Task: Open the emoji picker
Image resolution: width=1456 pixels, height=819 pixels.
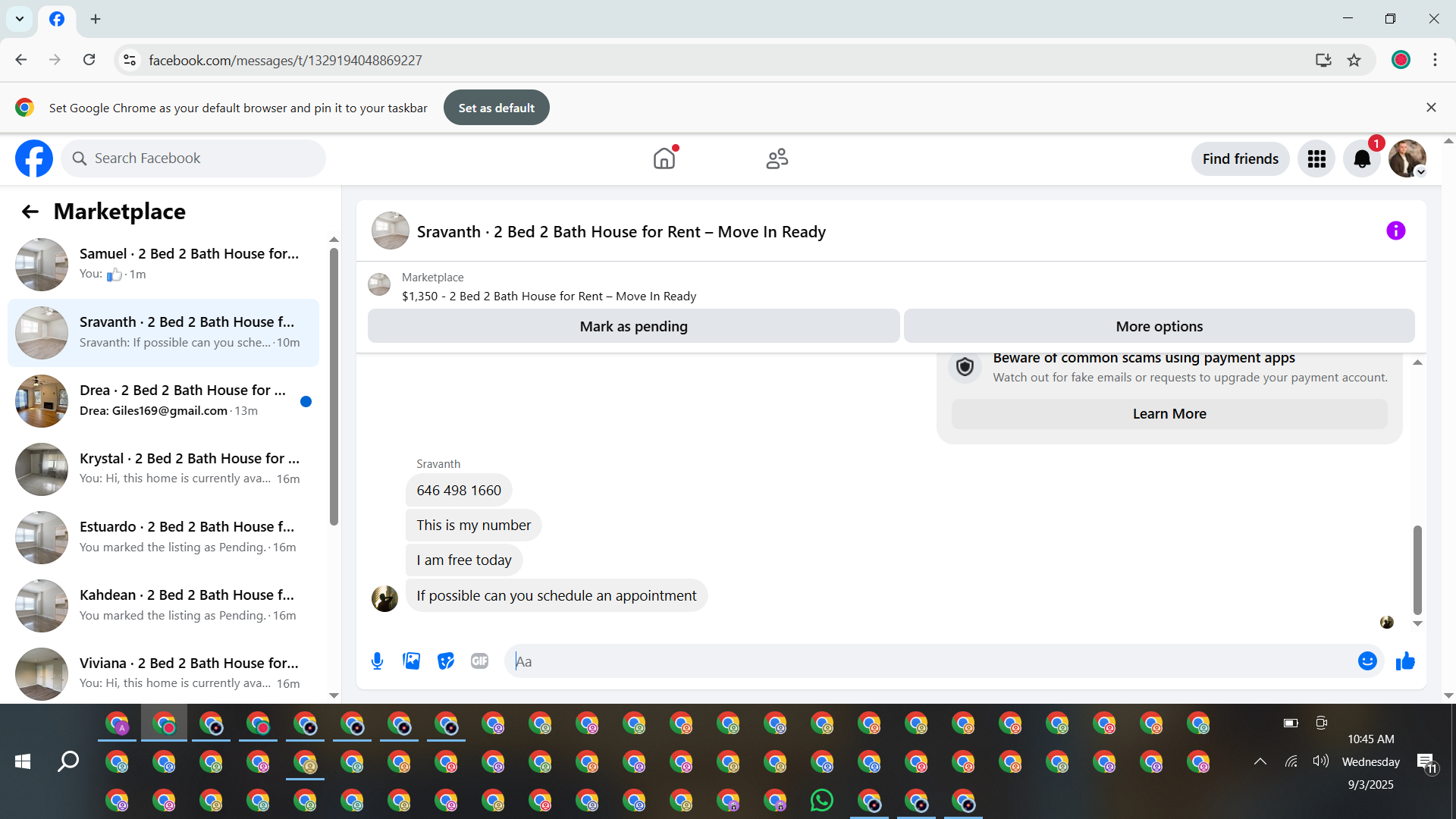Action: [1367, 661]
